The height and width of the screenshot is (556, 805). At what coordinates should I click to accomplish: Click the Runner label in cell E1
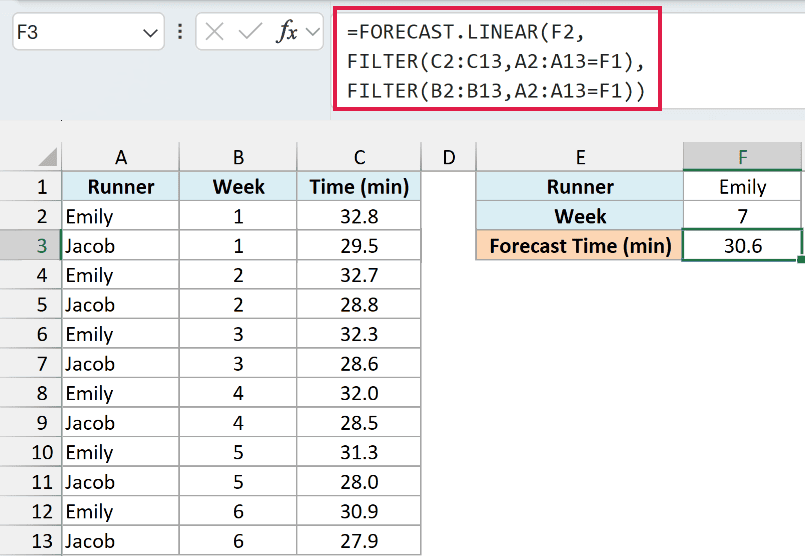tap(580, 186)
